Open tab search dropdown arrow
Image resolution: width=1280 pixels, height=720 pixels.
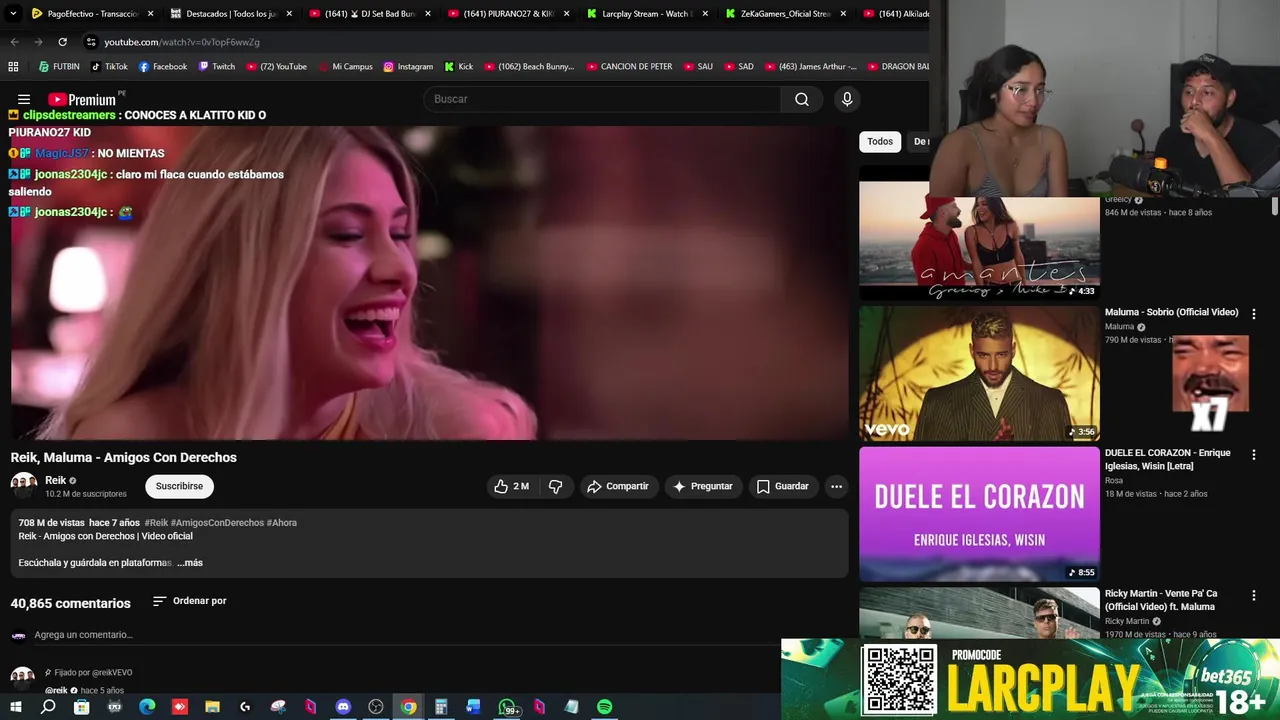point(13,14)
